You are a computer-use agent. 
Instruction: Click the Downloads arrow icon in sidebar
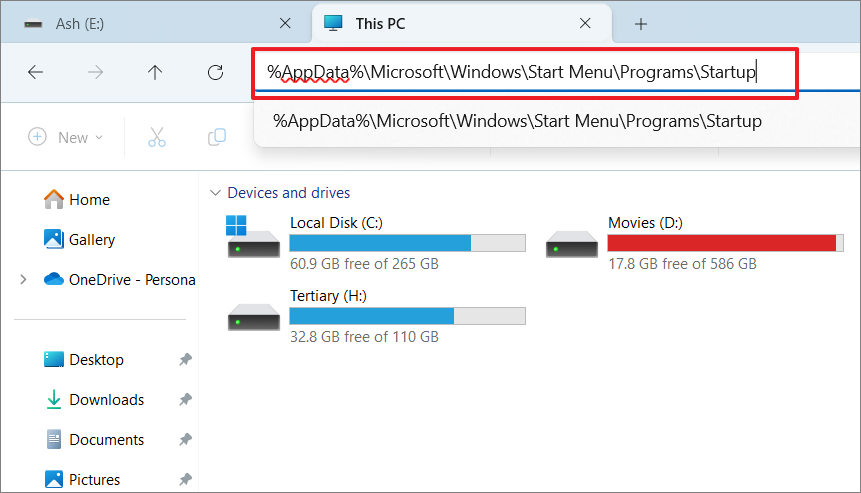pos(53,399)
